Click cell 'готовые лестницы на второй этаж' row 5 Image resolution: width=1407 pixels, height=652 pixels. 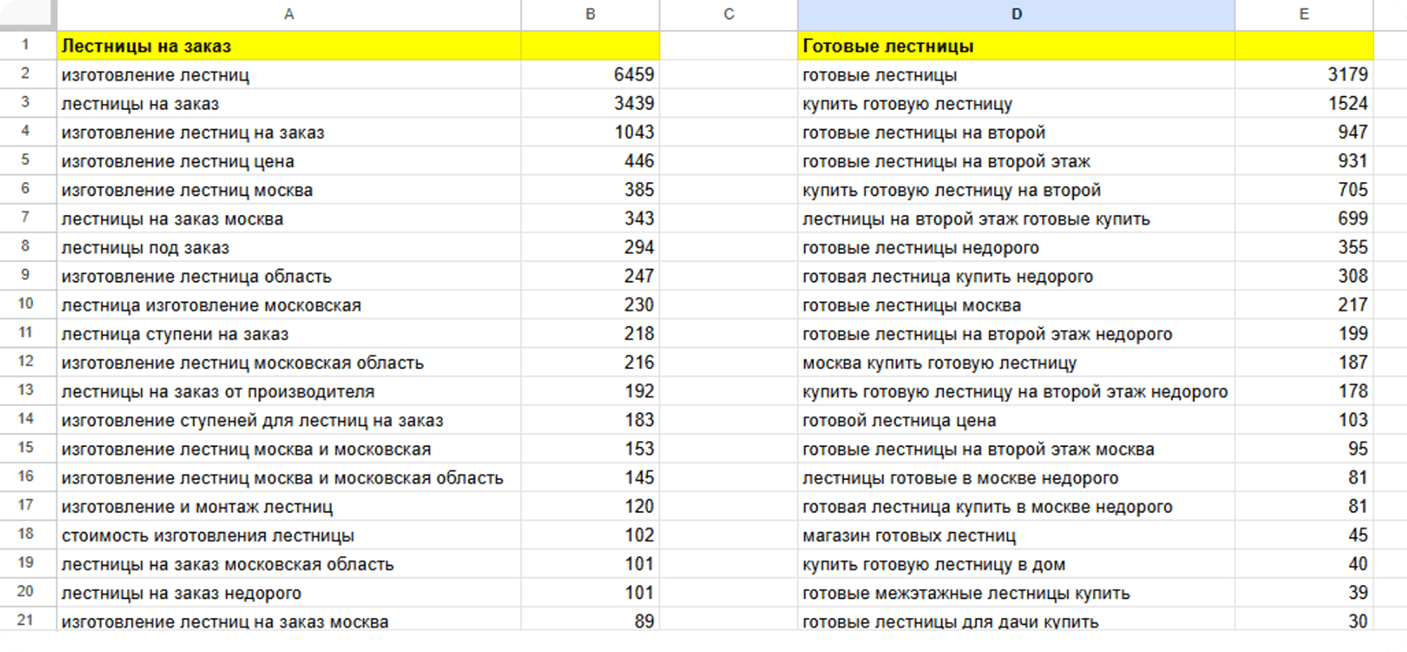click(1016, 161)
